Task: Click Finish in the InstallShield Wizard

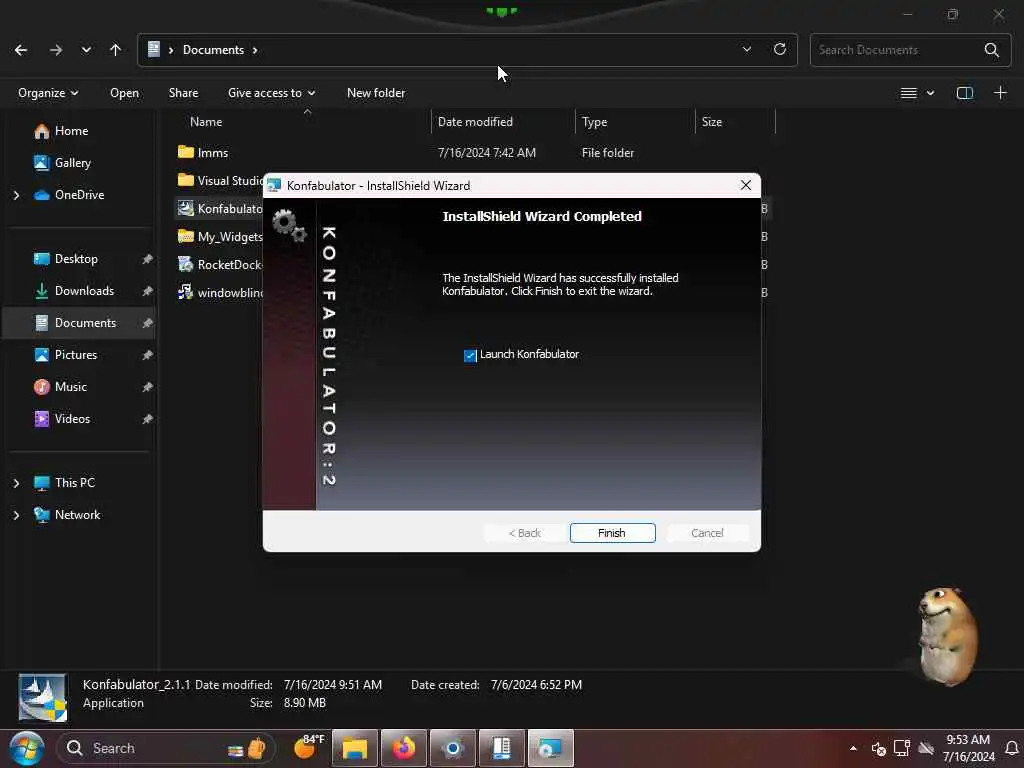Action: coord(612,533)
